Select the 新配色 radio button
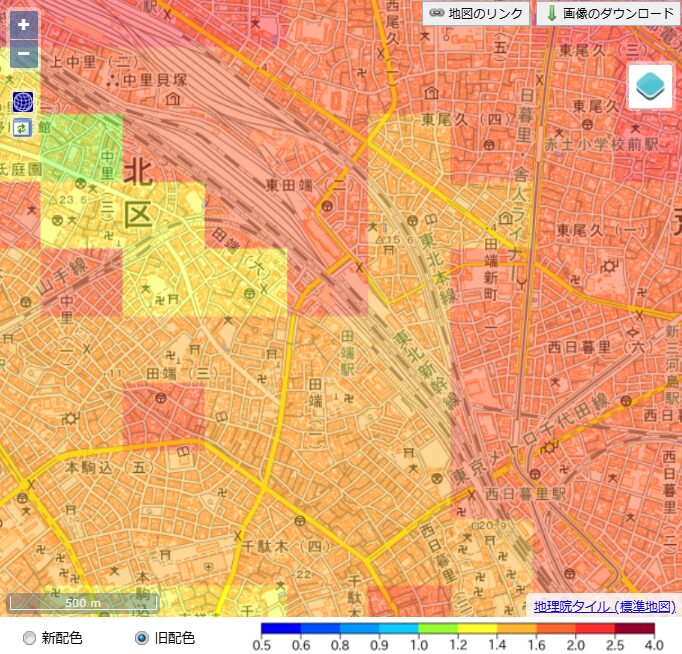Screen dimensions: 682x654 pyautogui.click(x=29, y=637)
